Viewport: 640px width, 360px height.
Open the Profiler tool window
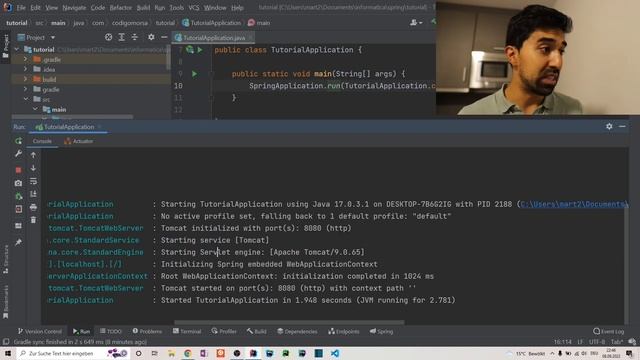click(x=224, y=331)
